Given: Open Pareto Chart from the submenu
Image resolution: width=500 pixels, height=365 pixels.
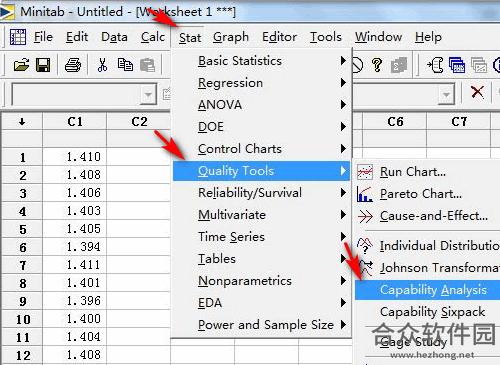Looking at the screenshot, I should [x=421, y=194].
